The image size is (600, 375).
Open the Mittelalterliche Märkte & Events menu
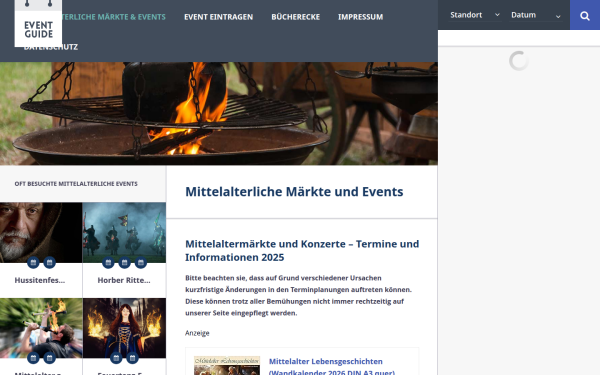coord(114,17)
